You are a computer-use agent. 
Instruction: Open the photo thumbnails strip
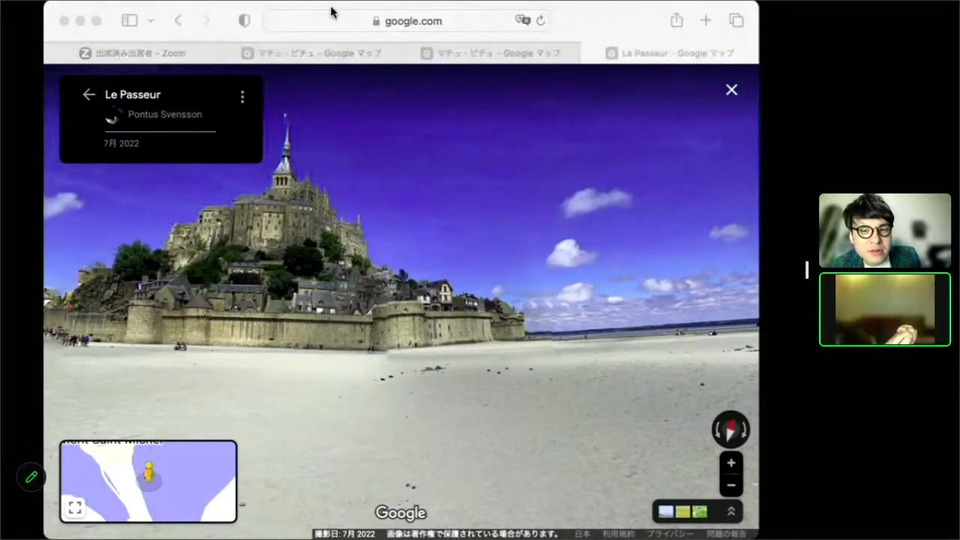[683, 511]
